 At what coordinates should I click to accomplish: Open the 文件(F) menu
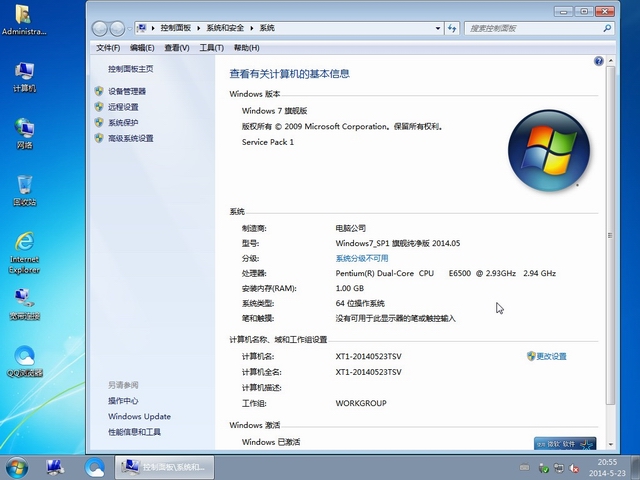(108, 48)
